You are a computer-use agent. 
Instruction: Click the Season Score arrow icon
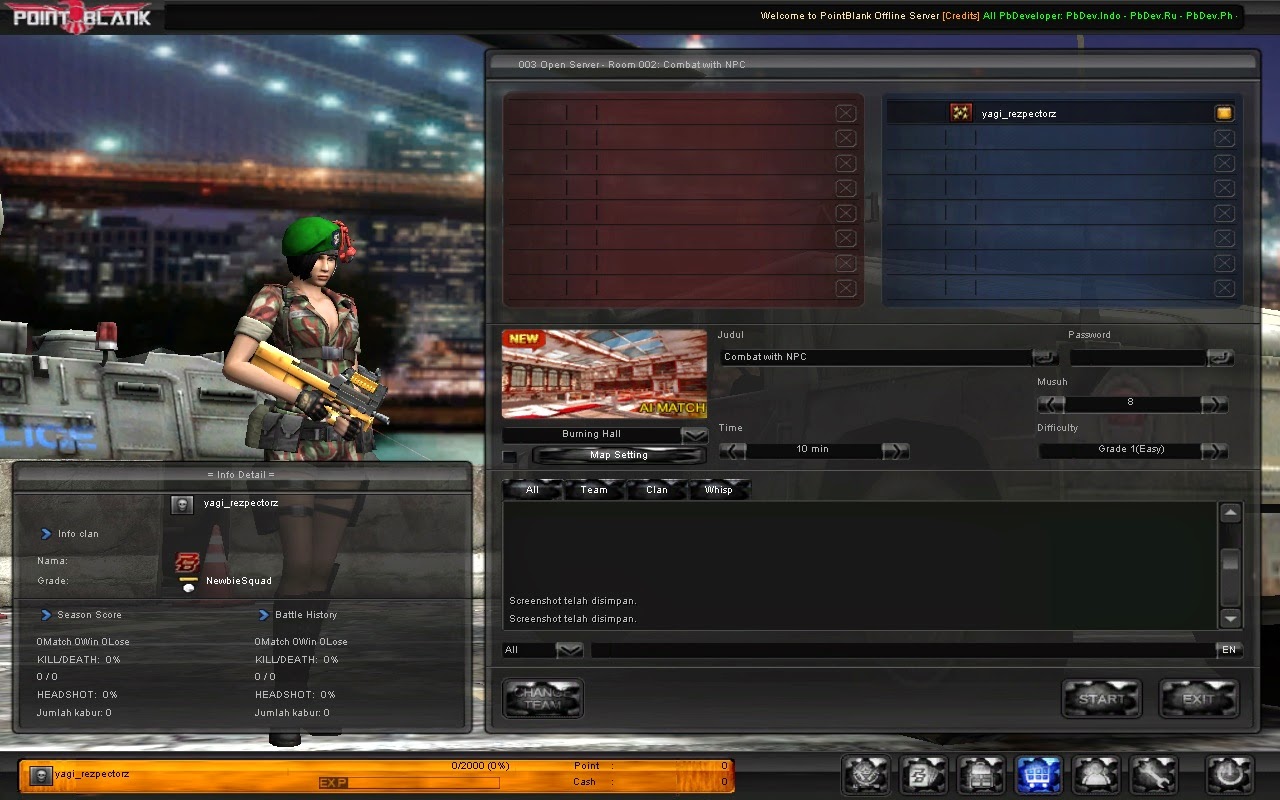46,615
